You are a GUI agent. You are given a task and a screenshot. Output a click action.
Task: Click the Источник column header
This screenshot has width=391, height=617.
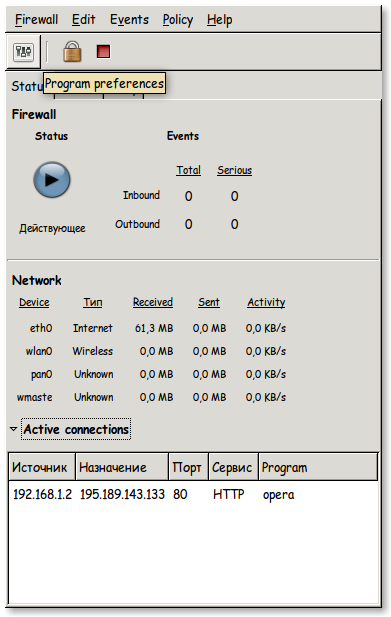[x=42, y=467]
